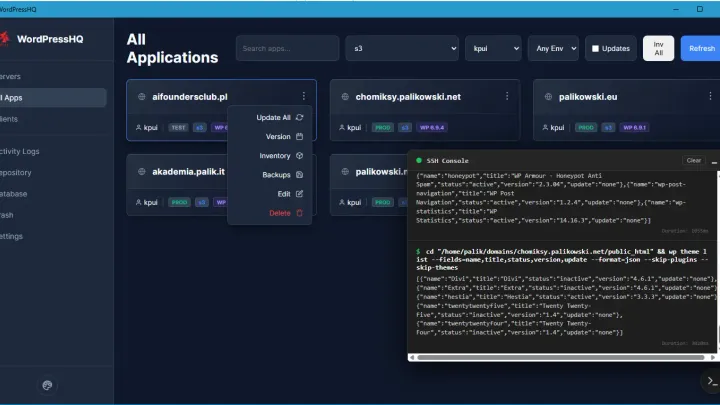Maximize the WordPressHQ window
720x405 pixels.
[699, 9]
